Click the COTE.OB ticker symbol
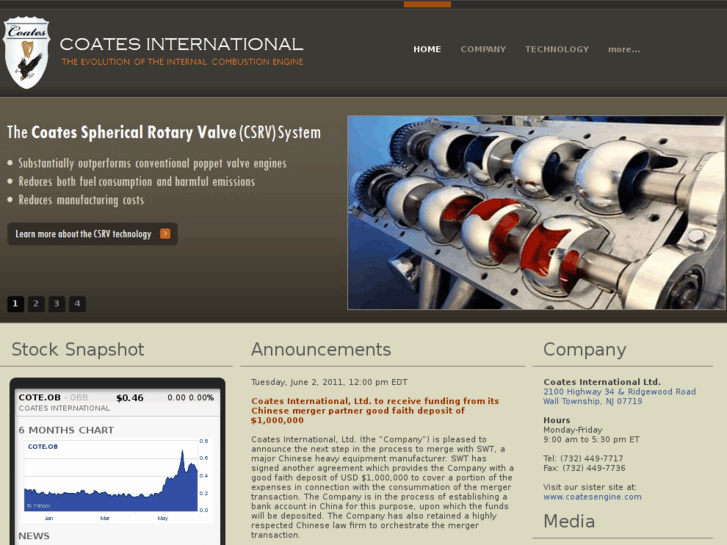 tap(39, 398)
